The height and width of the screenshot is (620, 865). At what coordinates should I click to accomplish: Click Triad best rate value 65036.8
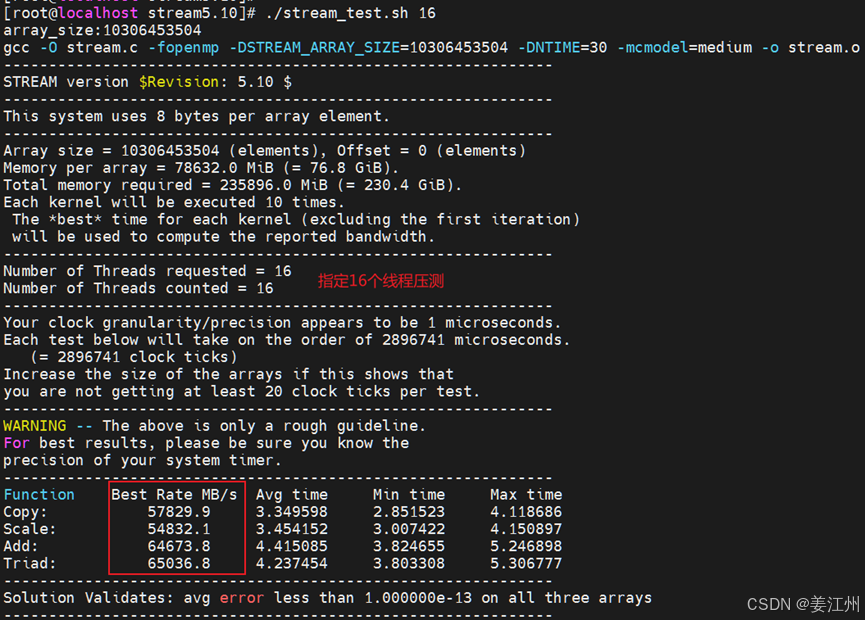[179, 563]
